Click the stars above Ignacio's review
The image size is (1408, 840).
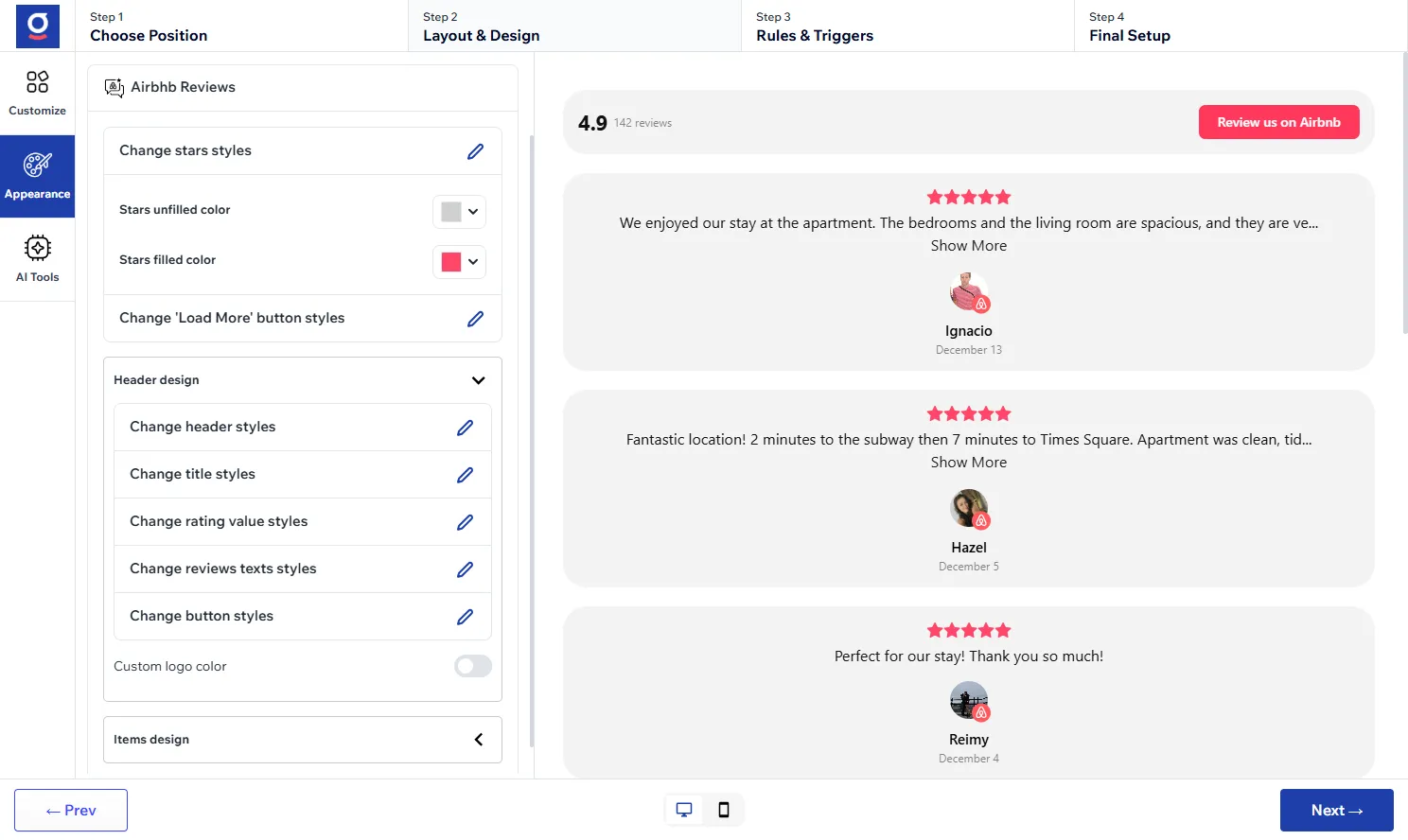pos(969,197)
